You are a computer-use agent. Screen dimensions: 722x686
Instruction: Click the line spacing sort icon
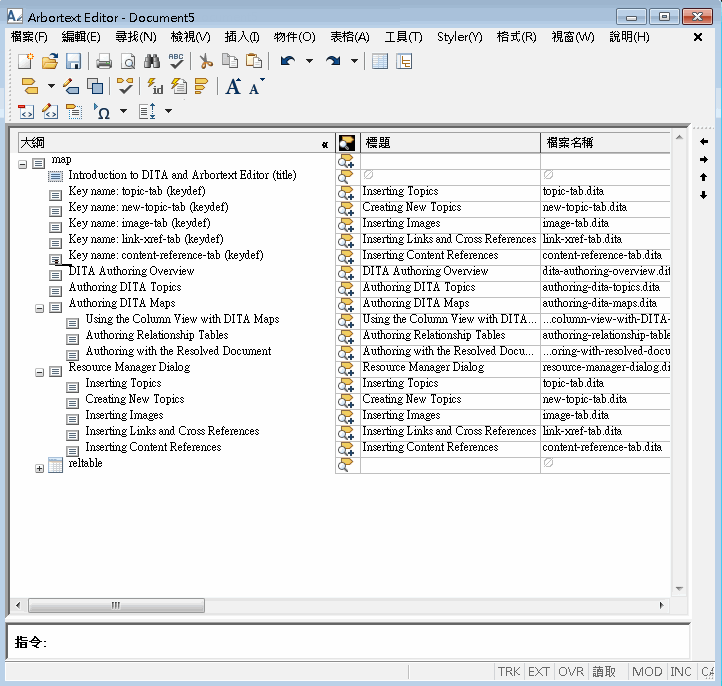click(147, 111)
